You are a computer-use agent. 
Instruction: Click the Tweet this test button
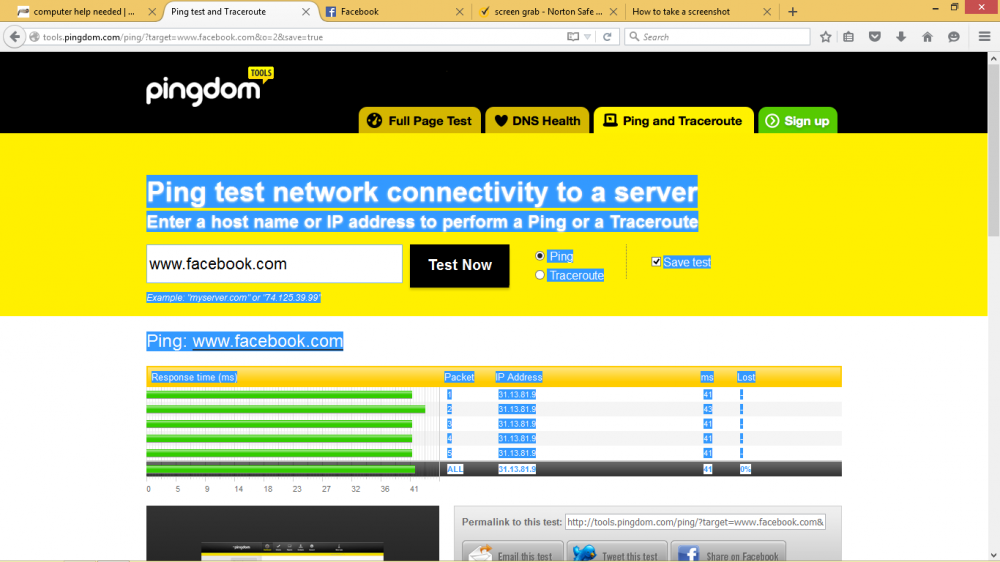(x=617, y=552)
